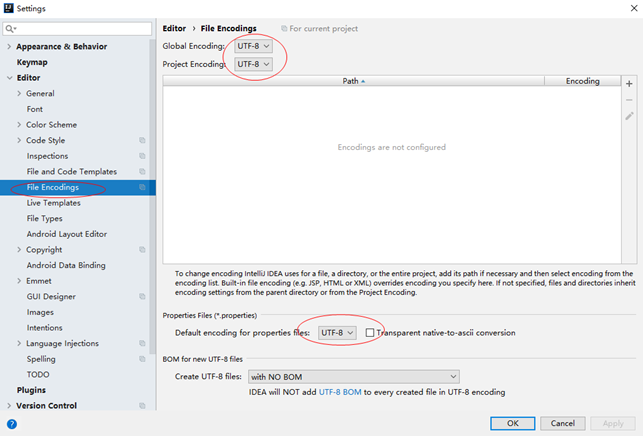The image size is (643, 436).
Task: Select File Encodings tree item
Action: 78,187
